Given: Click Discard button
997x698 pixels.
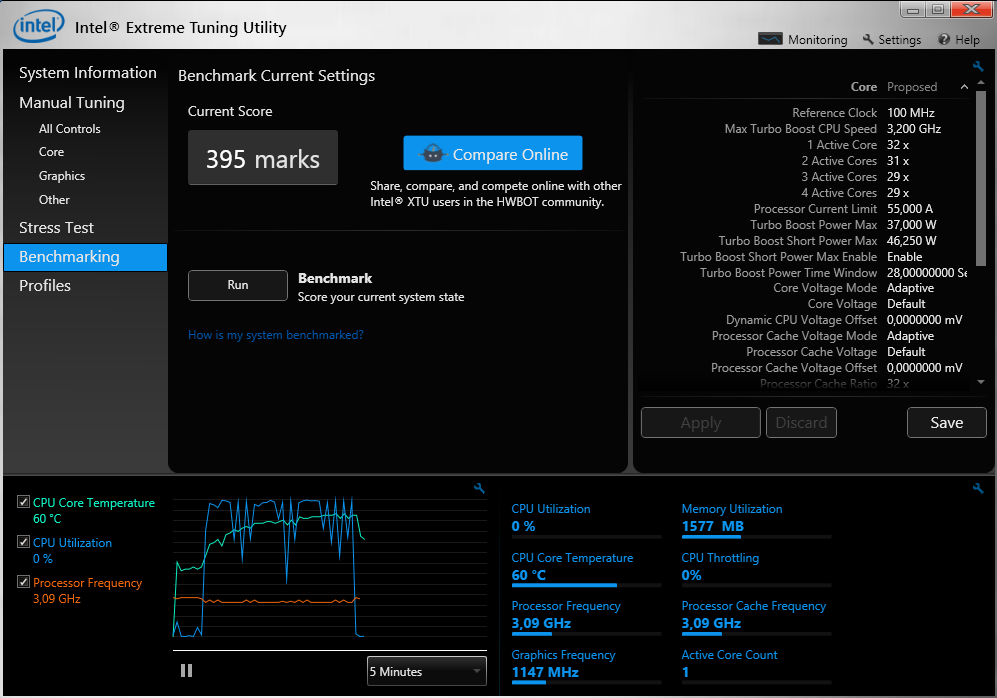Looking at the screenshot, I should [801, 423].
